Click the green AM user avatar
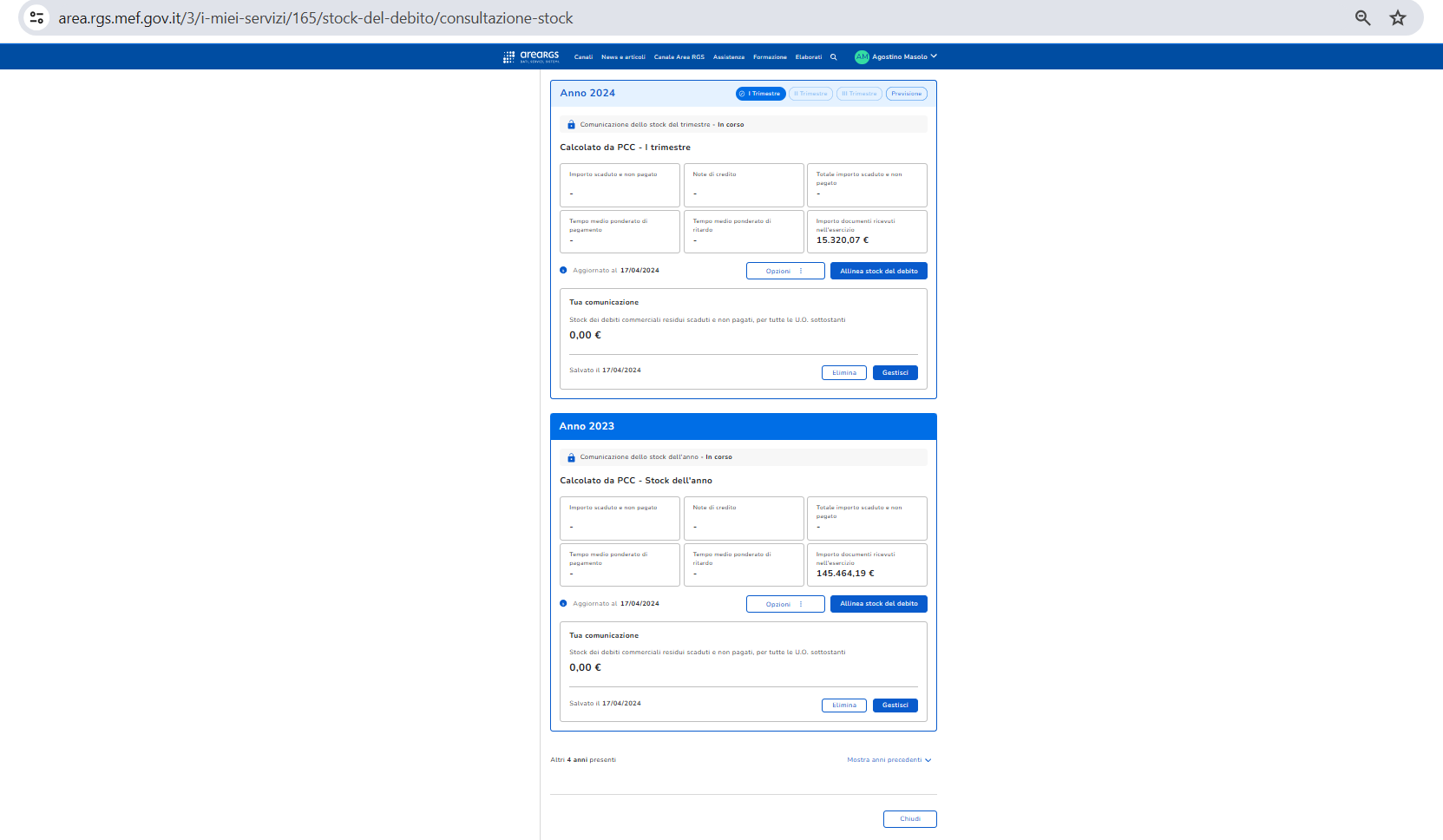 pos(862,57)
